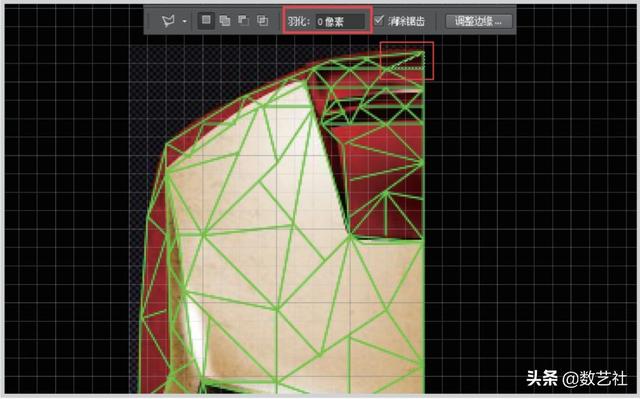Toggle the anti-alias checkbox
The height and width of the screenshot is (399, 640).
coord(379,20)
